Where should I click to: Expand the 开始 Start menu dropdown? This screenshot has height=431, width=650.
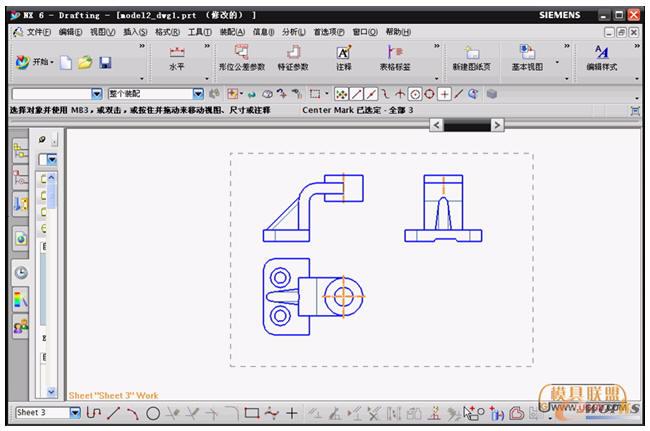39,62
